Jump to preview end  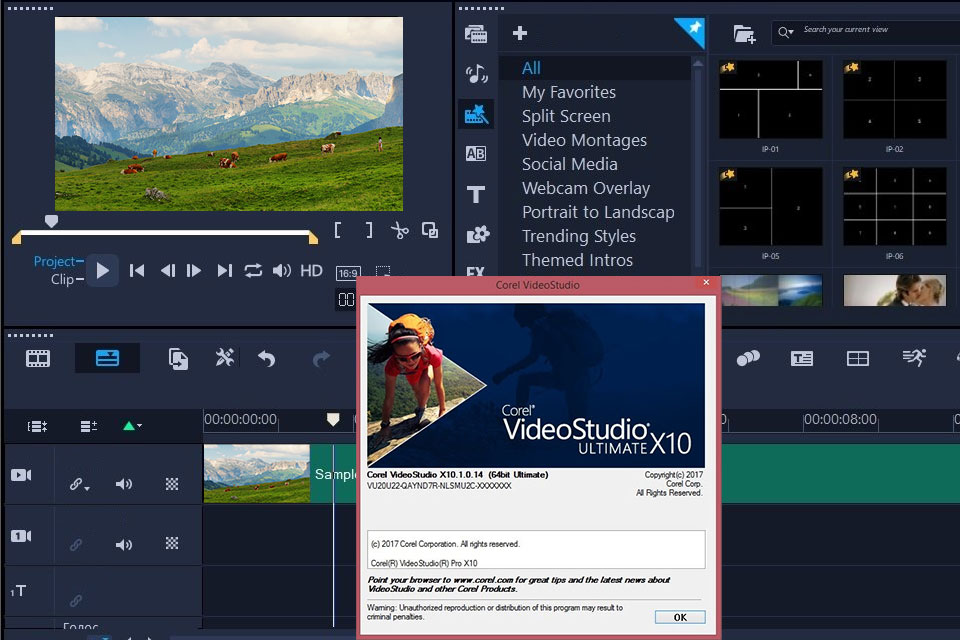coord(225,271)
